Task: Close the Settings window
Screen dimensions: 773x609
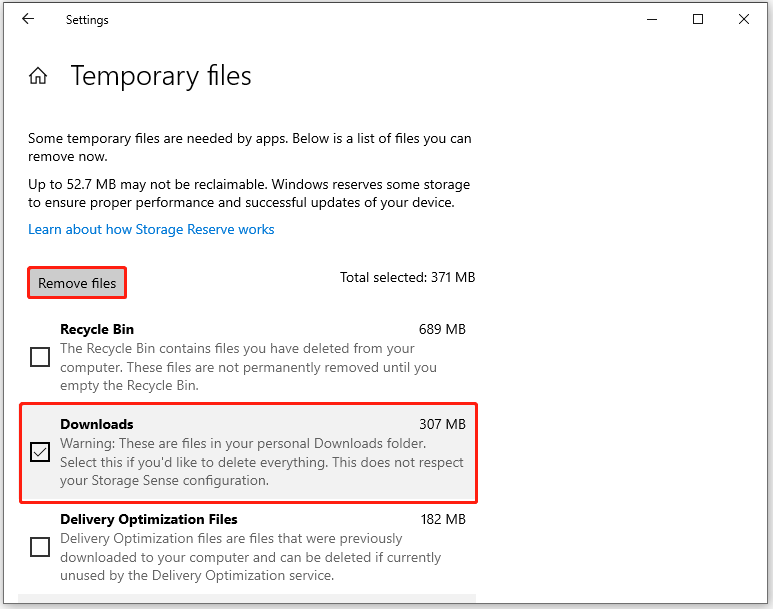Action: [x=745, y=19]
